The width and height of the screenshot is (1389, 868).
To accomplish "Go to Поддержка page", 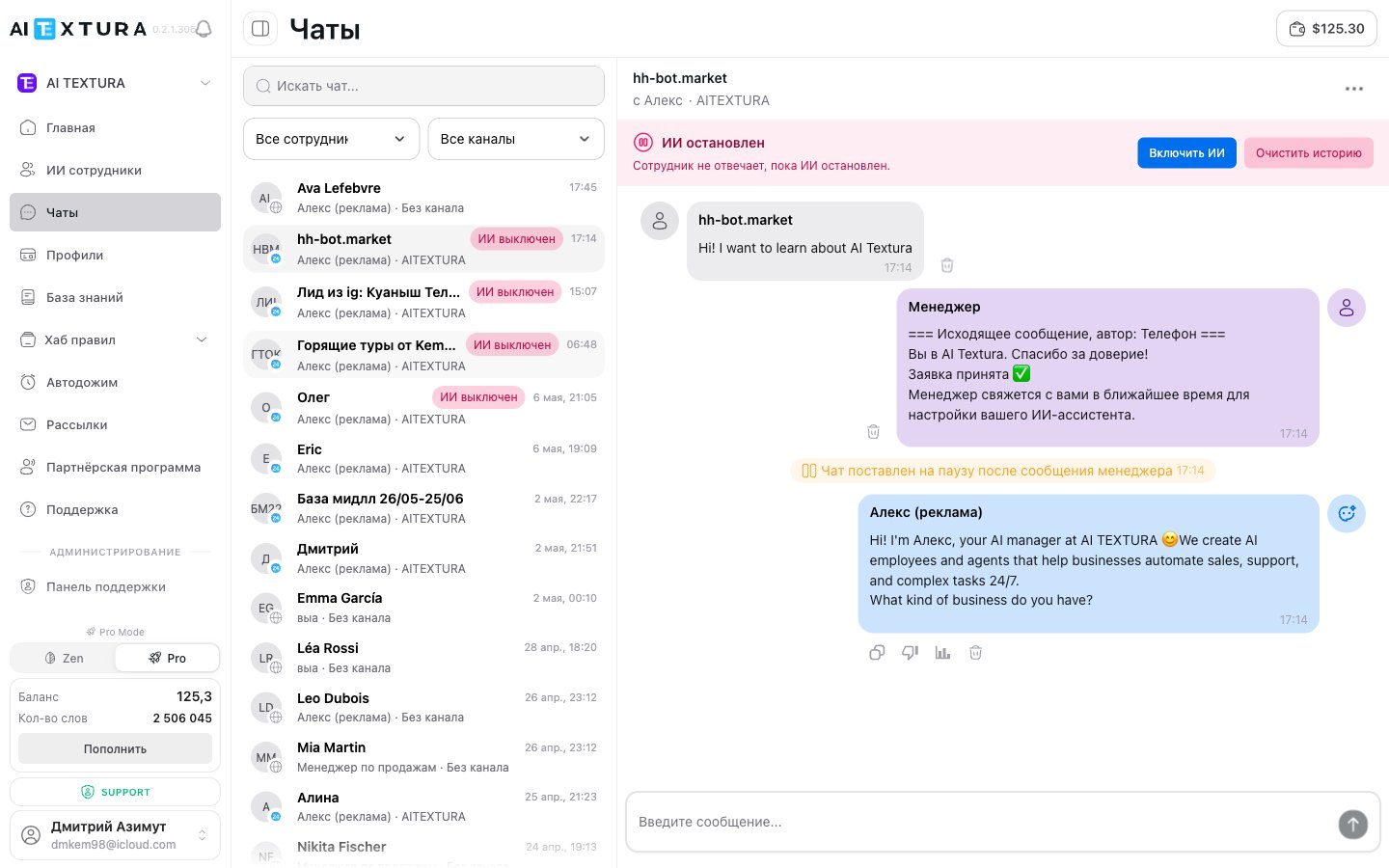I will 115,509.
